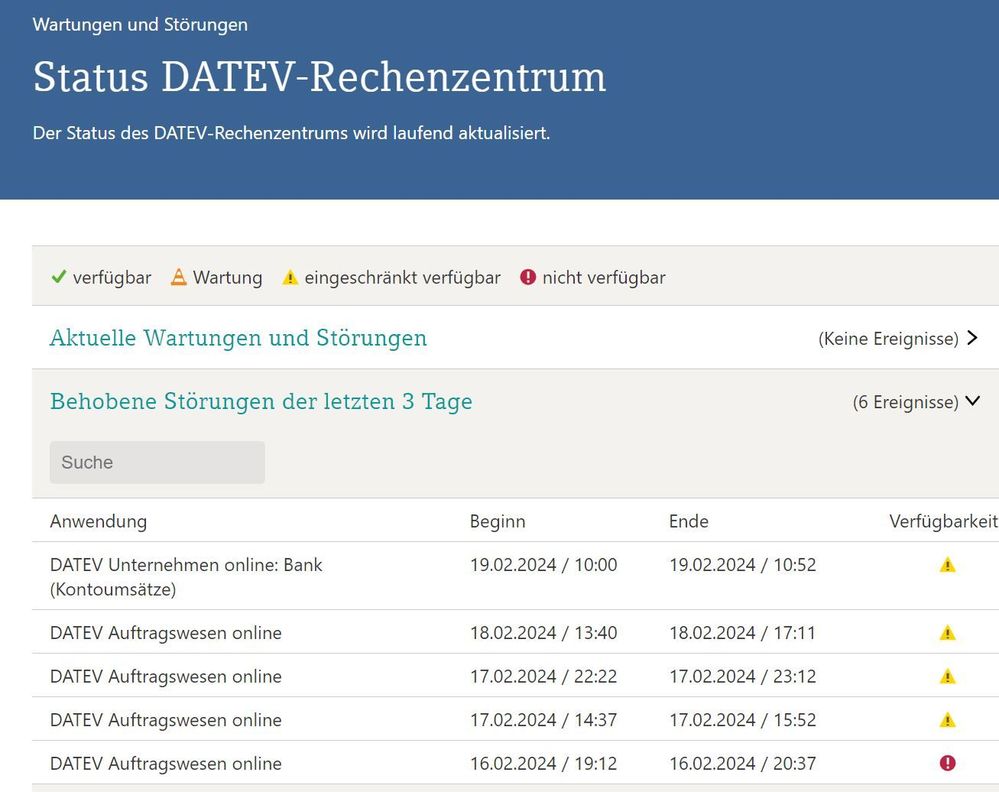Click the verfügbar legend label
999x792 pixels.
point(112,278)
